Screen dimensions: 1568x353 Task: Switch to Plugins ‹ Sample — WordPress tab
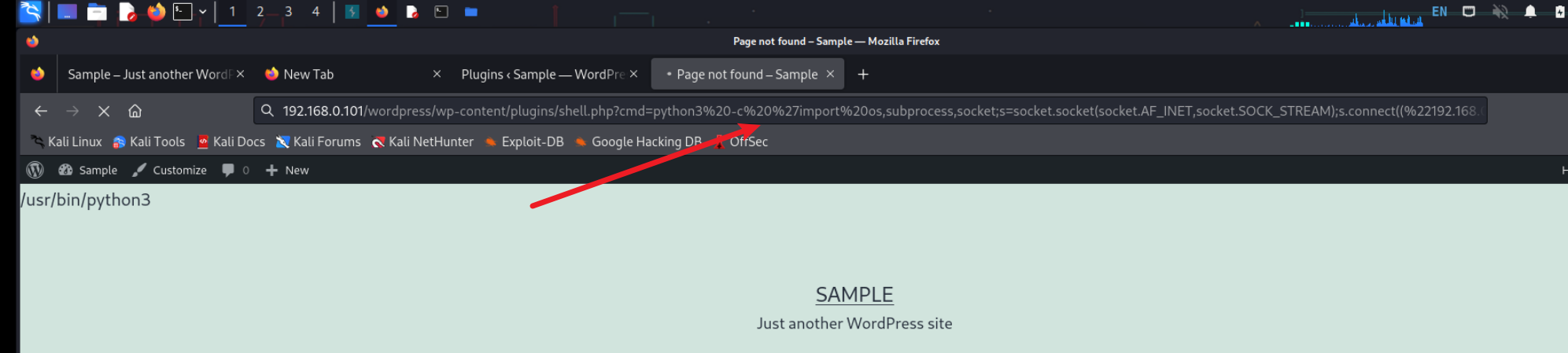(x=543, y=74)
